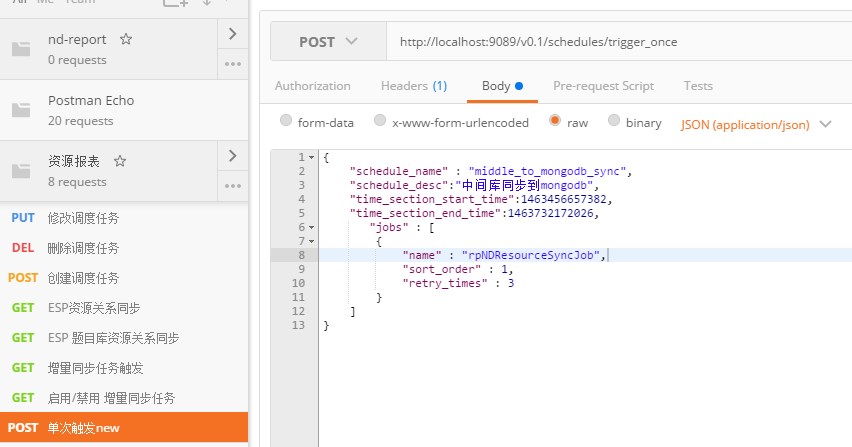Image resolution: width=852 pixels, height=447 pixels.
Task: Star the nd-report collection
Action: coord(126,39)
